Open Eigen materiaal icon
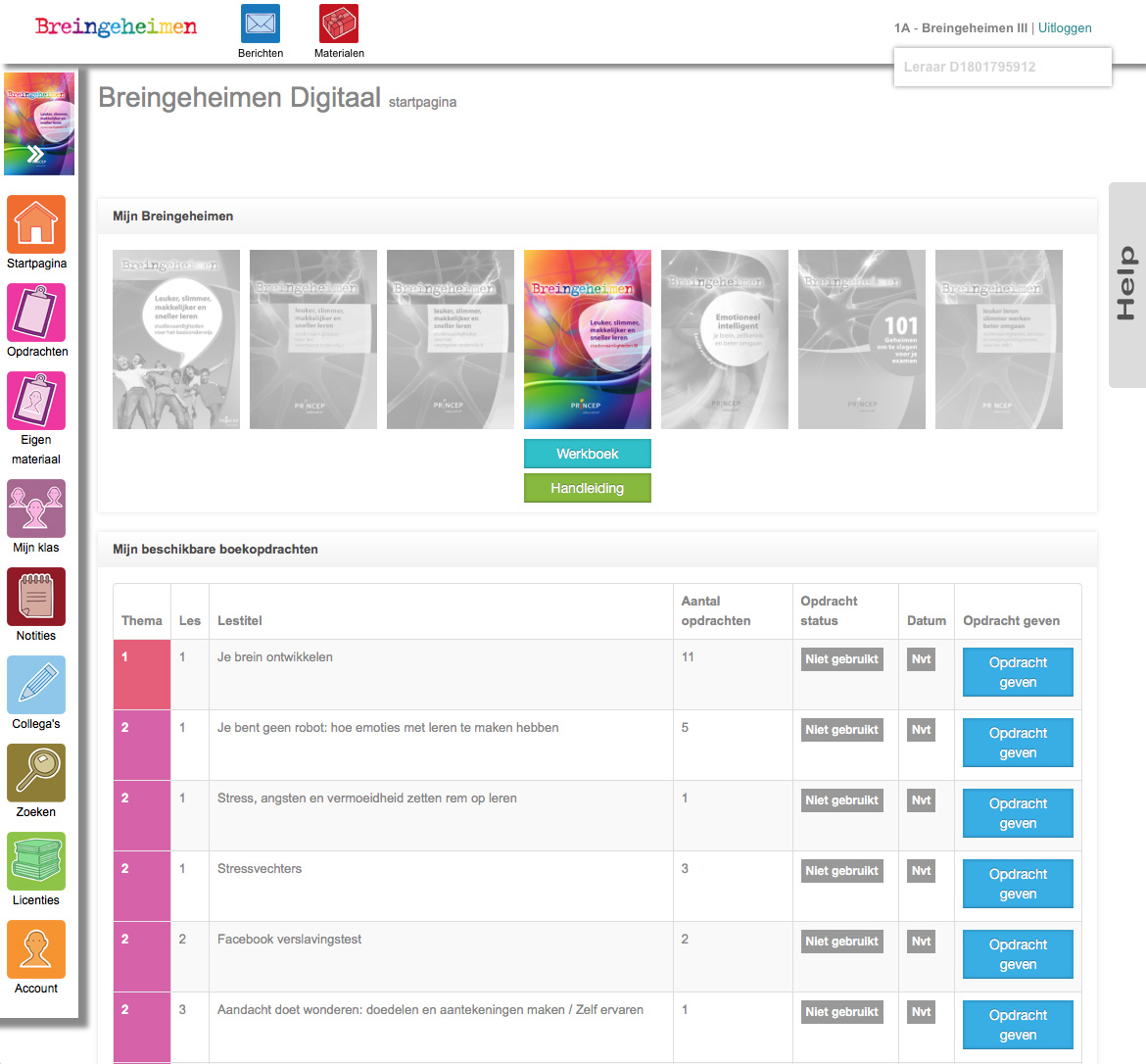 click(x=36, y=401)
